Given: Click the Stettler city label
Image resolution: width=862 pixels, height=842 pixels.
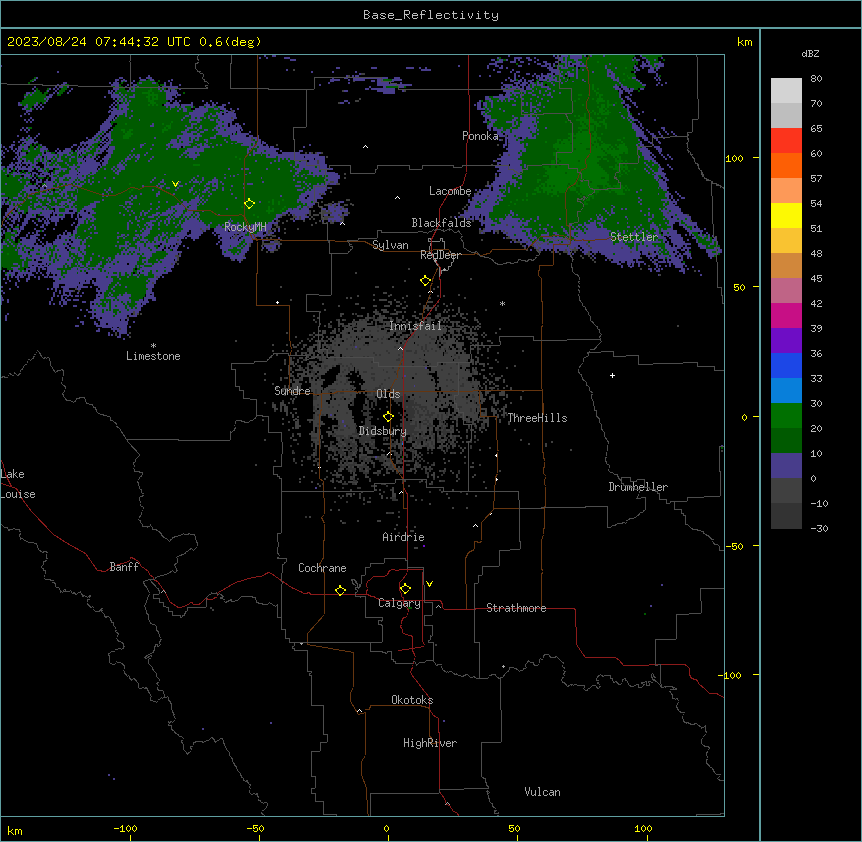Looking at the screenshot, I should [634, 237].
